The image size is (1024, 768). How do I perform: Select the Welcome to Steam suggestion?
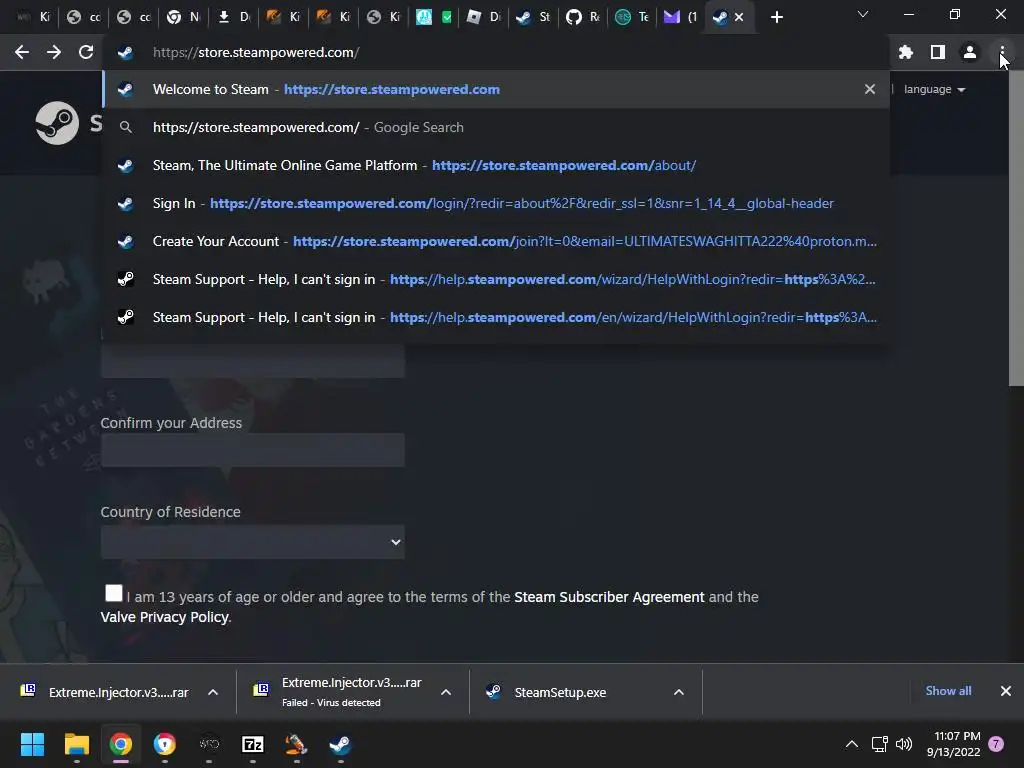(x=496, y=89)
